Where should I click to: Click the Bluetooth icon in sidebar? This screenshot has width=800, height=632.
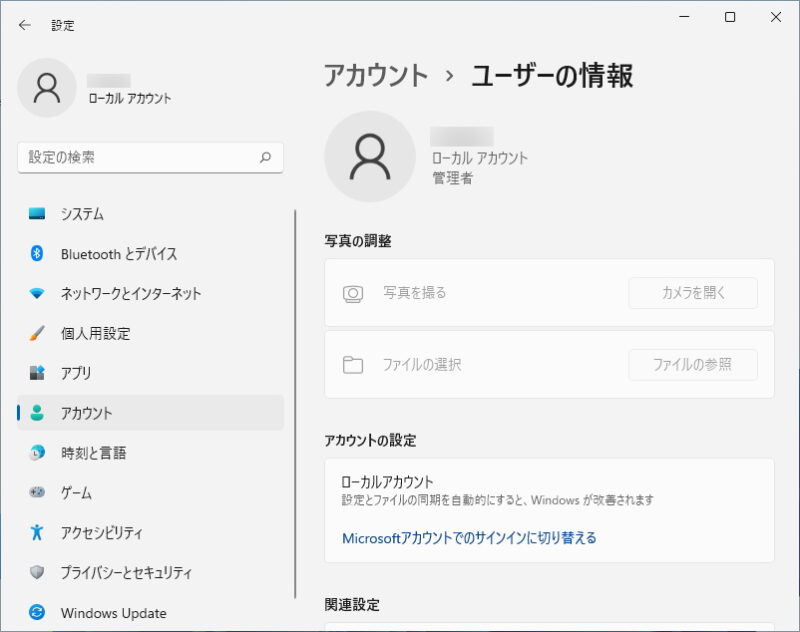click(x=37, y=254)
